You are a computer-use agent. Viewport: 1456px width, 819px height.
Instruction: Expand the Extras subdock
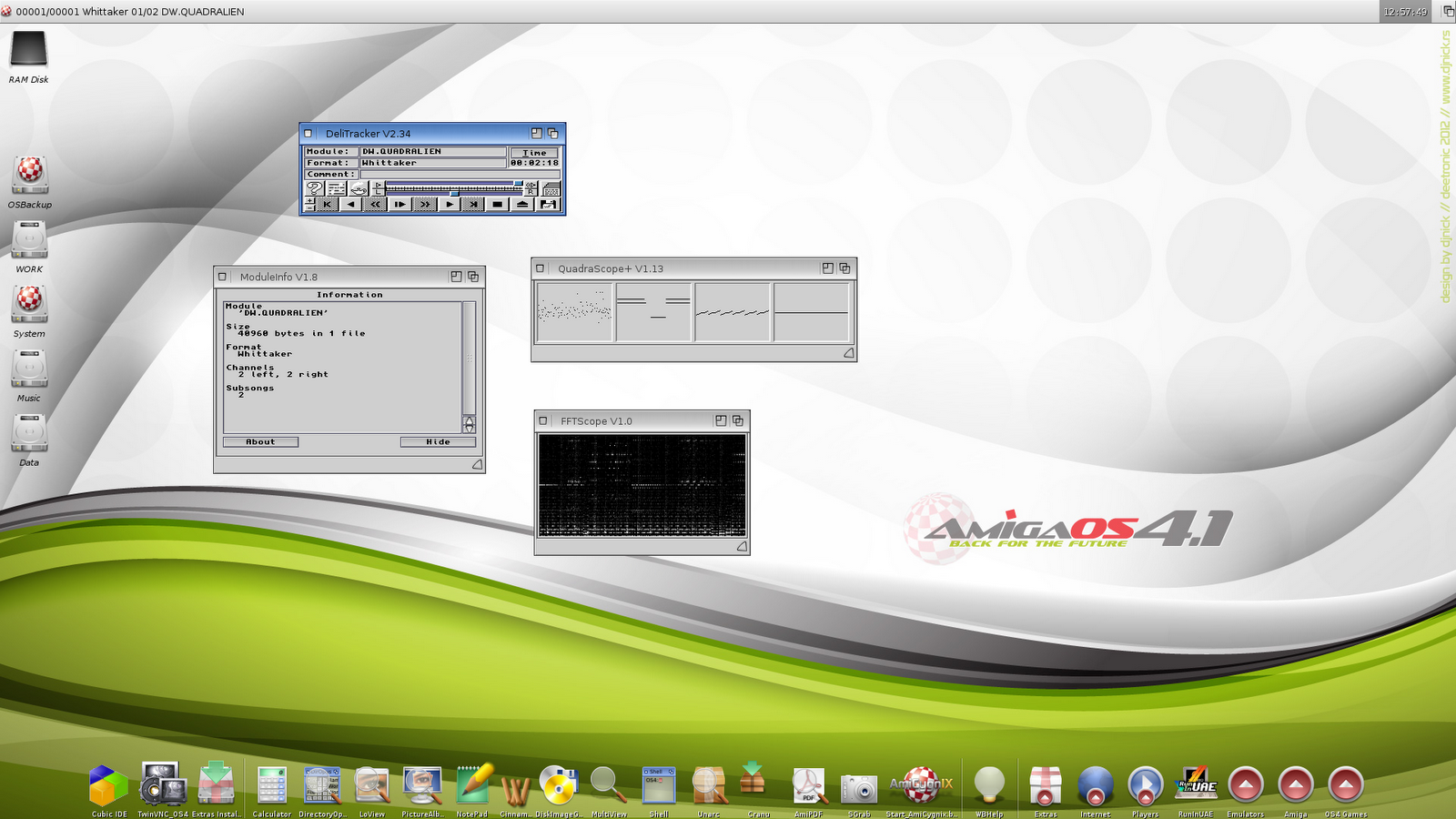coord(1046,784)
